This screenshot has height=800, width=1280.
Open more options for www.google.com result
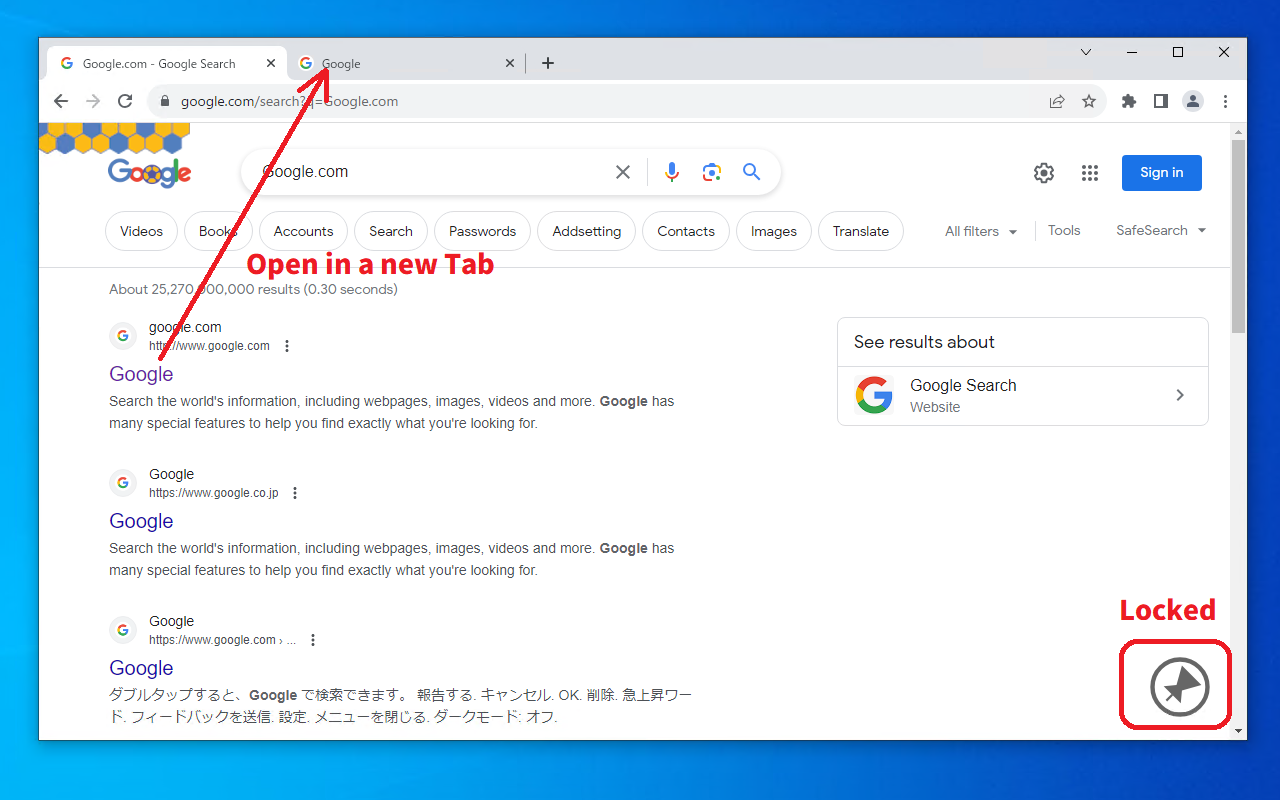point(287,346)
